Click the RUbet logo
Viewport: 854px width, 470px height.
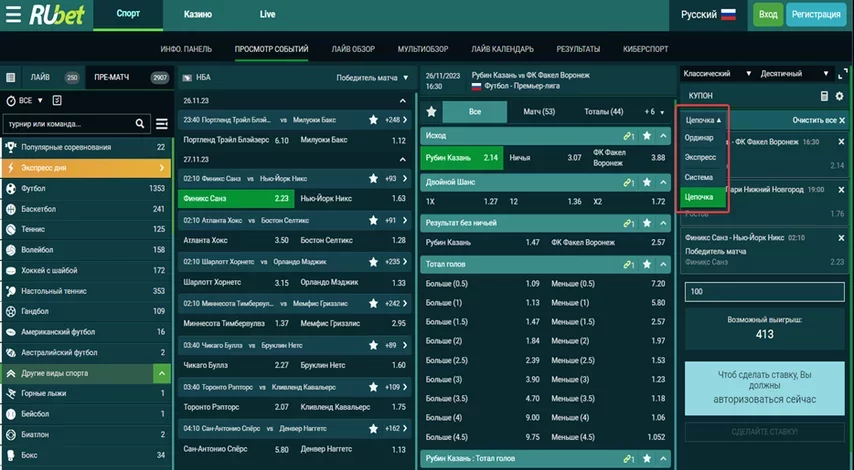[x=57, y=15]
